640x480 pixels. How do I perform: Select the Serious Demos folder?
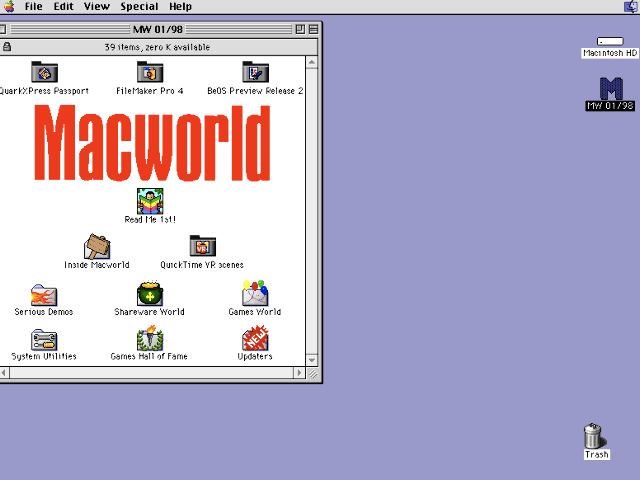point(44,295)
